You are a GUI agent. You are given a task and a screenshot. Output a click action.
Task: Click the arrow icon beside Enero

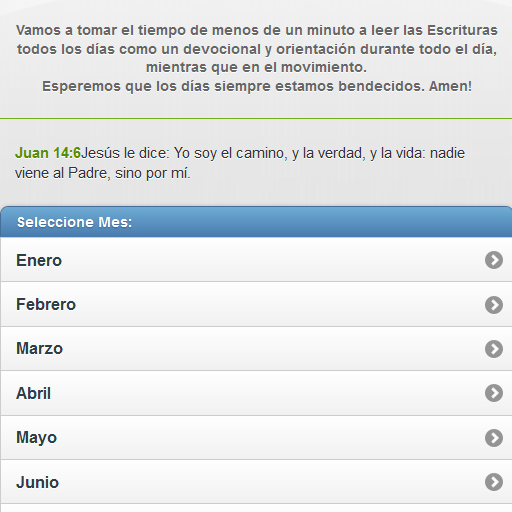[494, 260]
